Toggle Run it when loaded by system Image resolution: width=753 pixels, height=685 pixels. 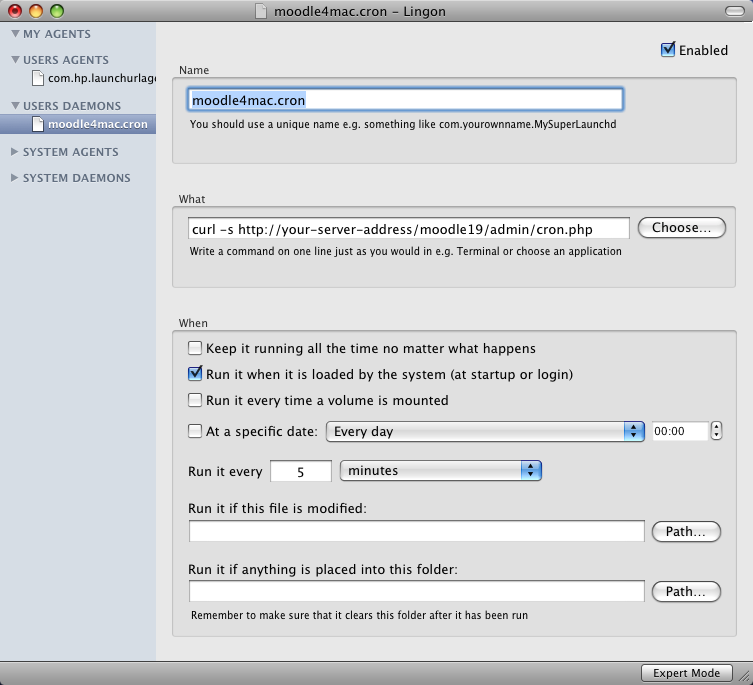click(x=195, y=375)
